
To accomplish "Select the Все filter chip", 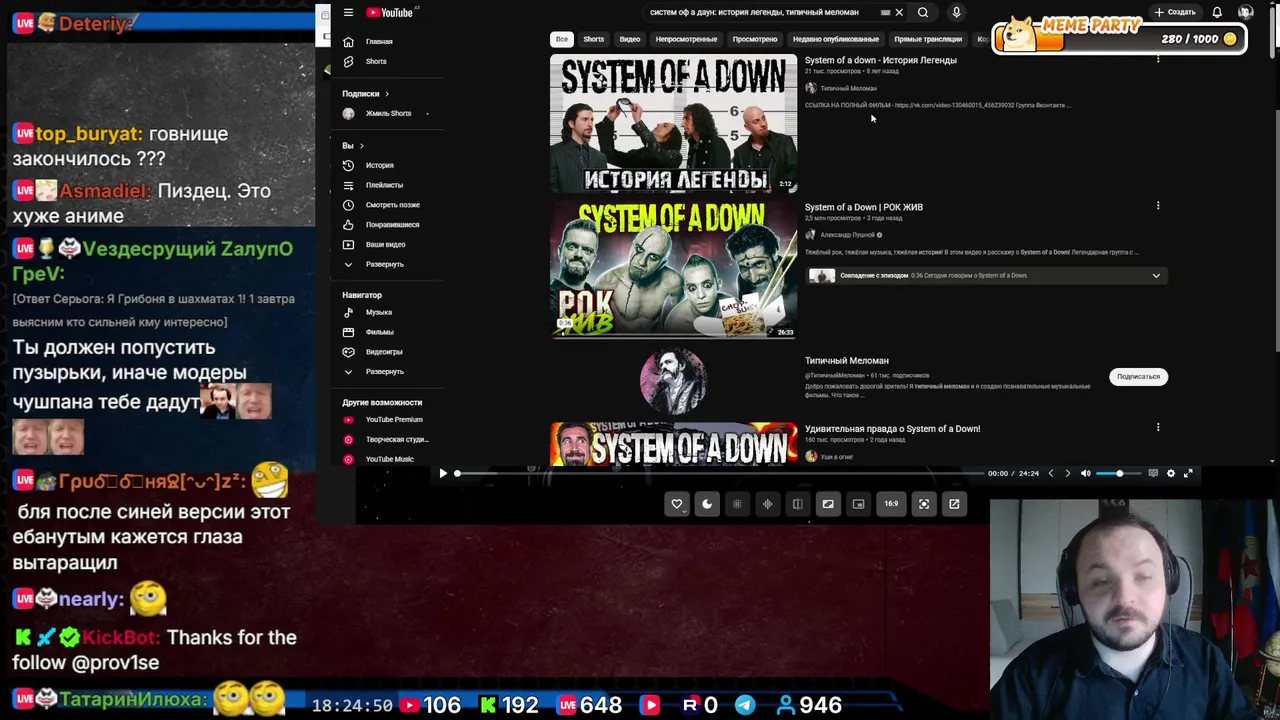I will point(562,39).
